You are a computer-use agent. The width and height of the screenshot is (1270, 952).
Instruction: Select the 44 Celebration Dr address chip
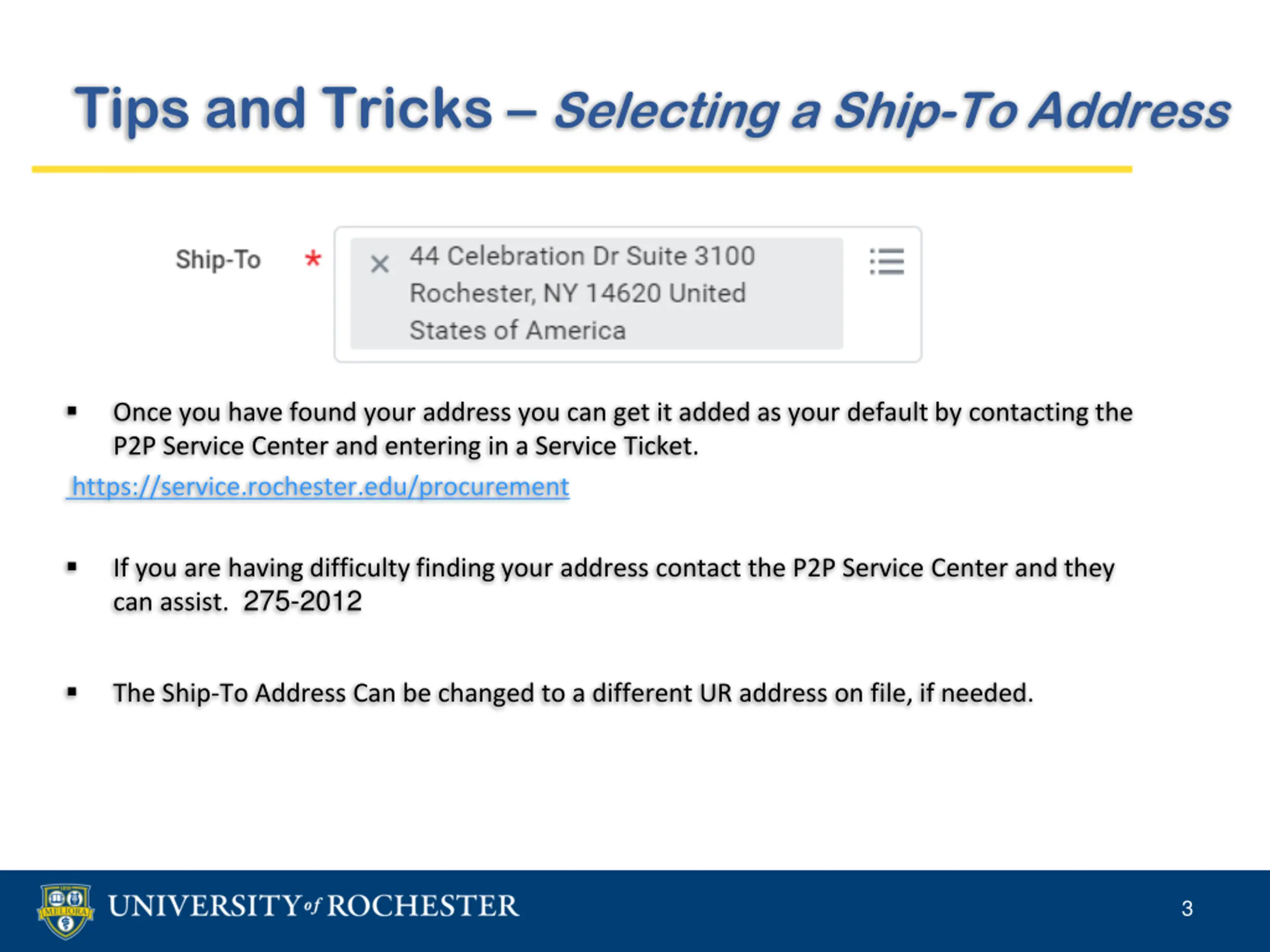(596, 293)
